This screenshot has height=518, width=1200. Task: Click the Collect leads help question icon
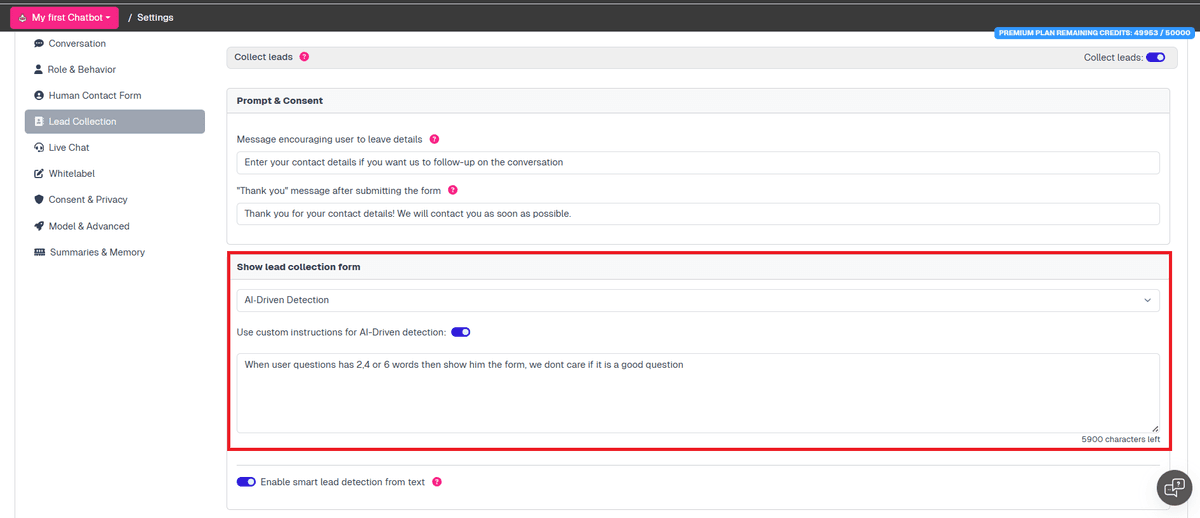pos(304,57)
